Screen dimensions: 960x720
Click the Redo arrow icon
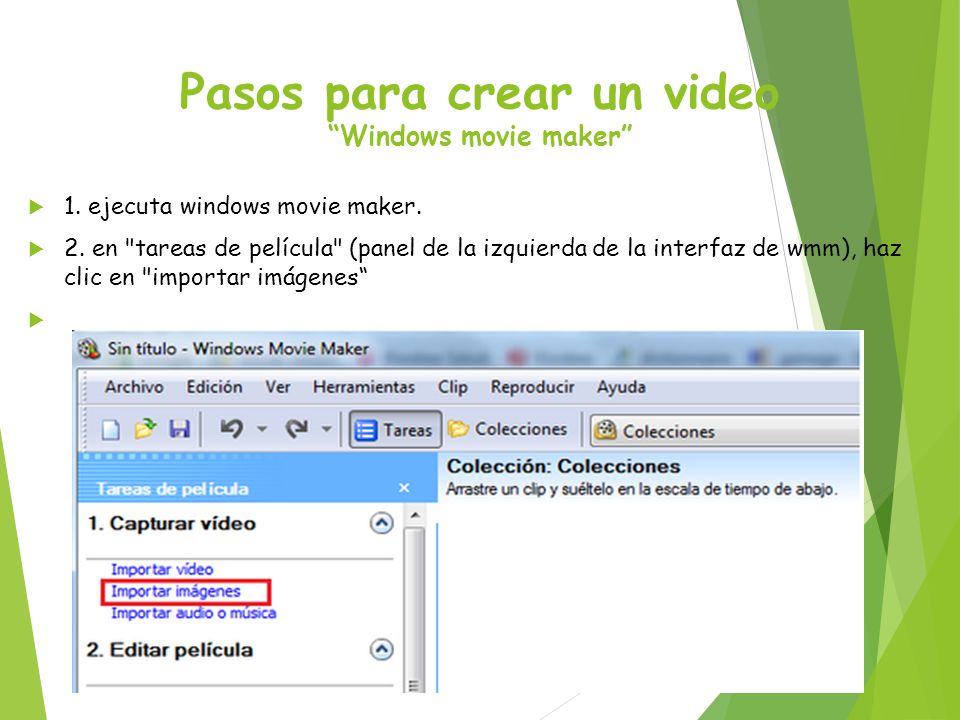(x=297, y=429)
